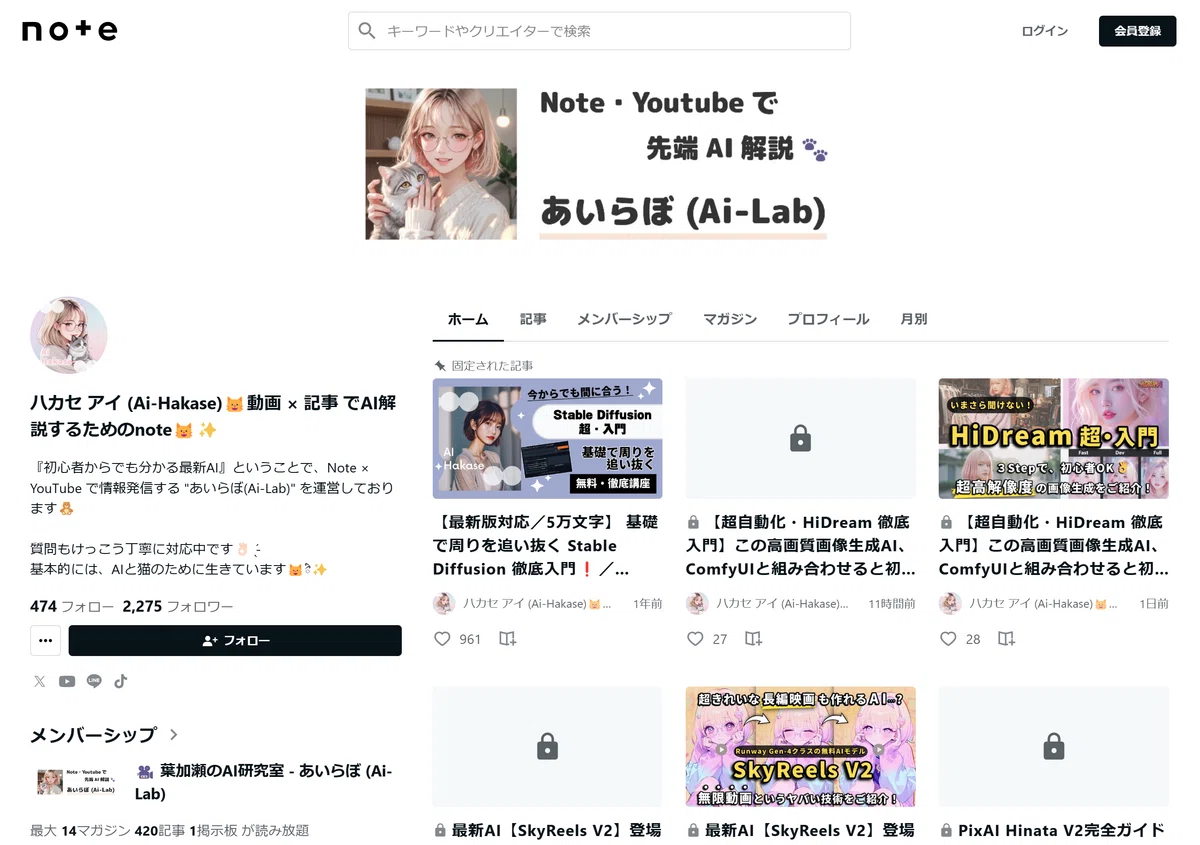Open the LINE social icon
This screenshot has height=845, width=1200.
[x=94, y=681]
